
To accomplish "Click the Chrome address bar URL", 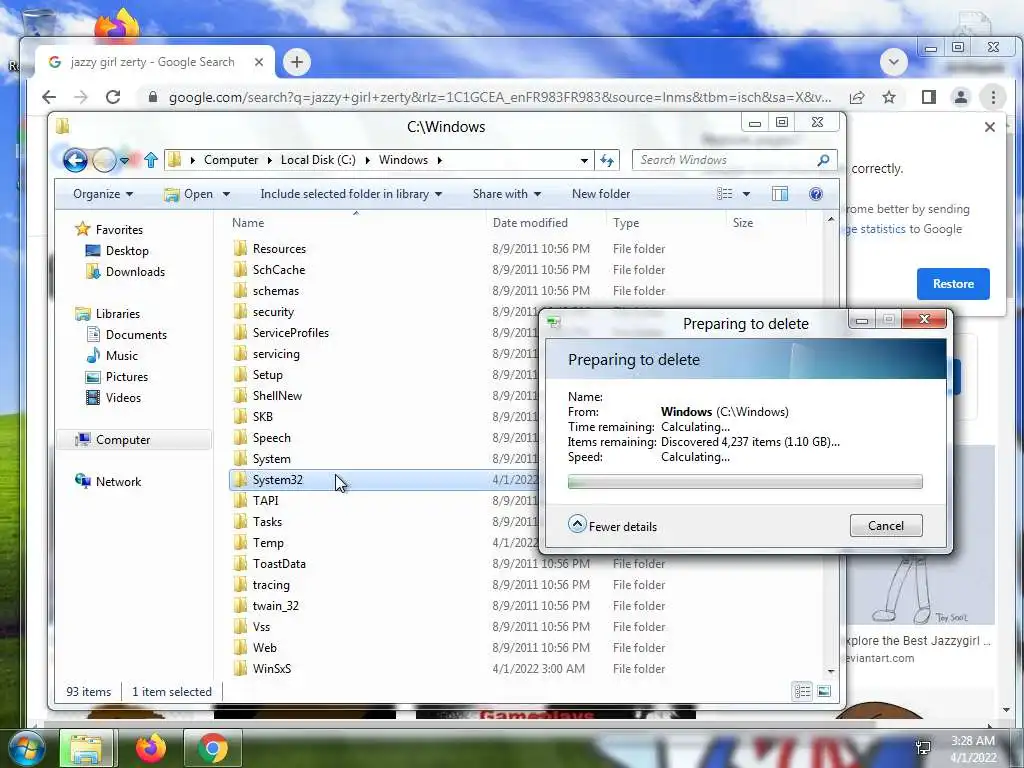I will click(x=500, y=97).
